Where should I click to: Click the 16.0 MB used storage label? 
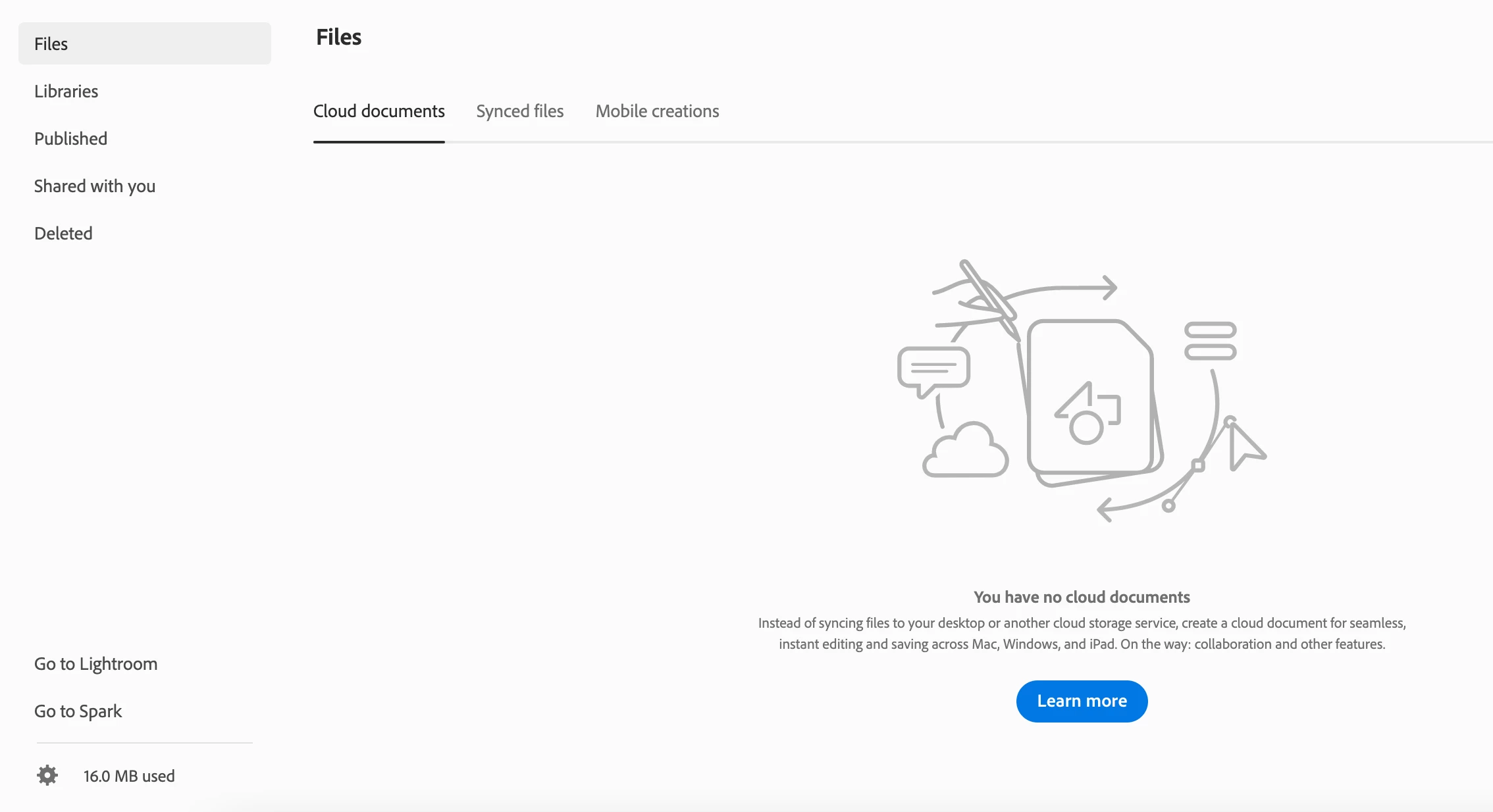(129, 776)
